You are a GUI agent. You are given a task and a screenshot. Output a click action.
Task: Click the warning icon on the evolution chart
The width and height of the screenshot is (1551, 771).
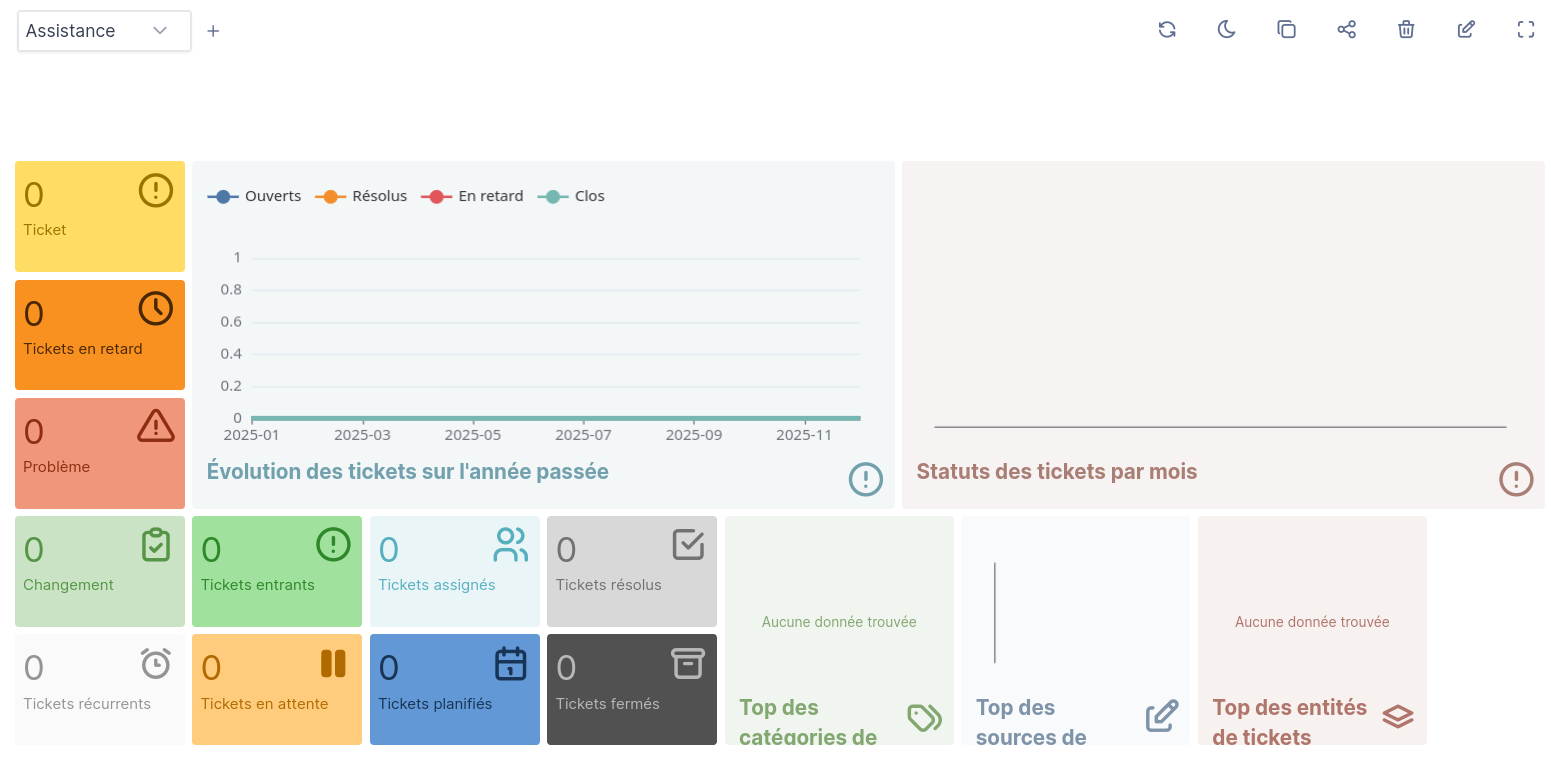(x=865, y=479)
